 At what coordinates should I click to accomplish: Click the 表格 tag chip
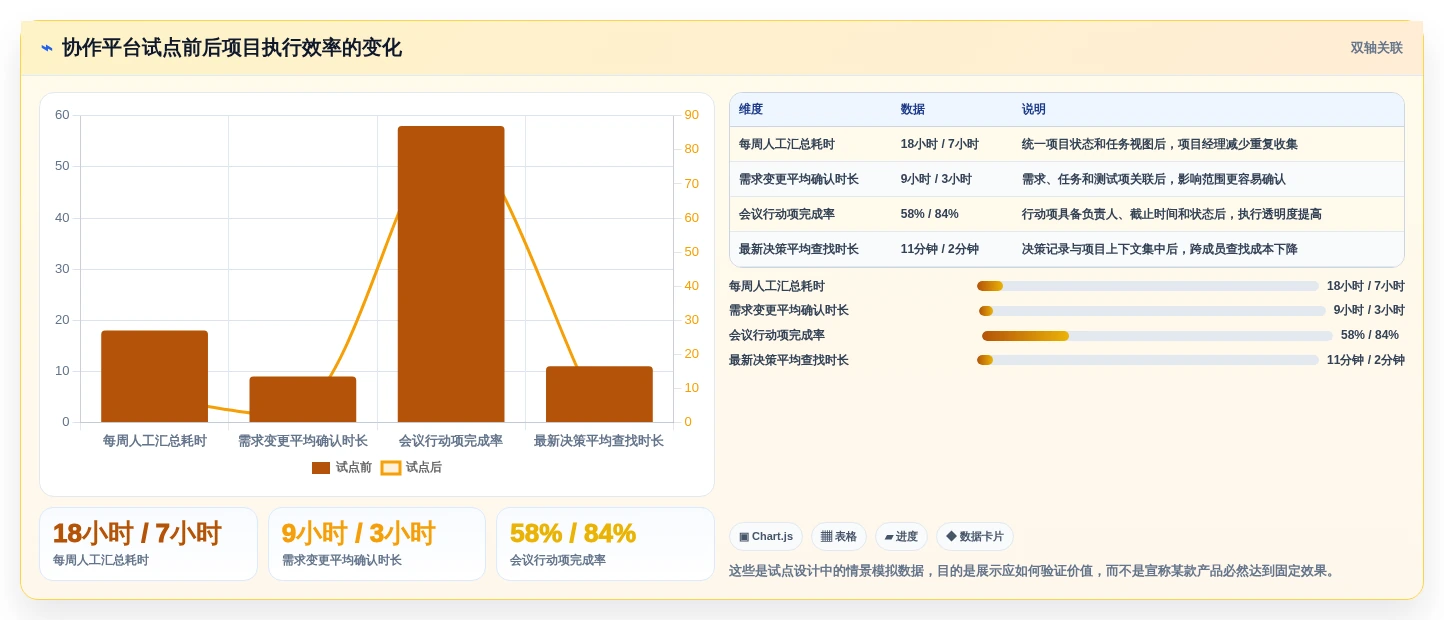pyautogui.click(x=839, y=537)
